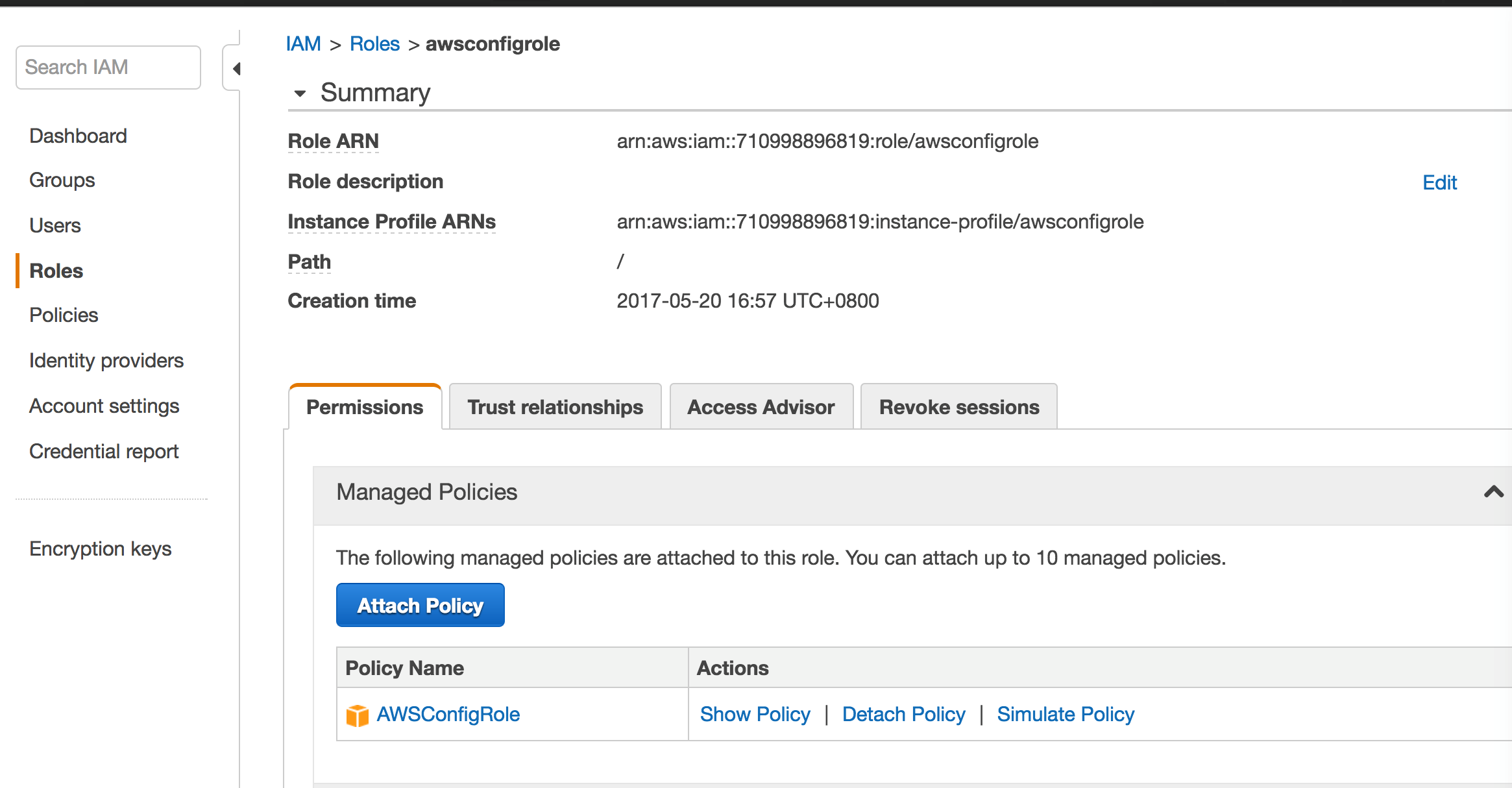Select the Revoke sessions tab

pyautogui.click(x=958, y=407)
